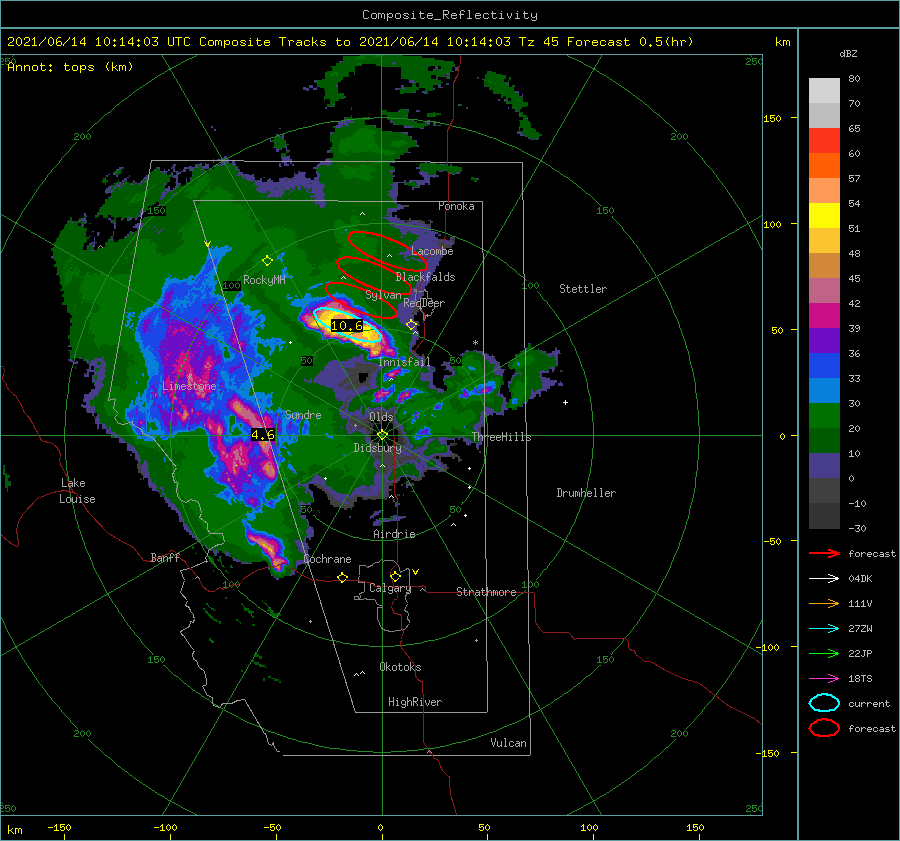Click the radar site diamond above Didsbury
The width and height of the screenshot is (900, 841).
[382, 435]
